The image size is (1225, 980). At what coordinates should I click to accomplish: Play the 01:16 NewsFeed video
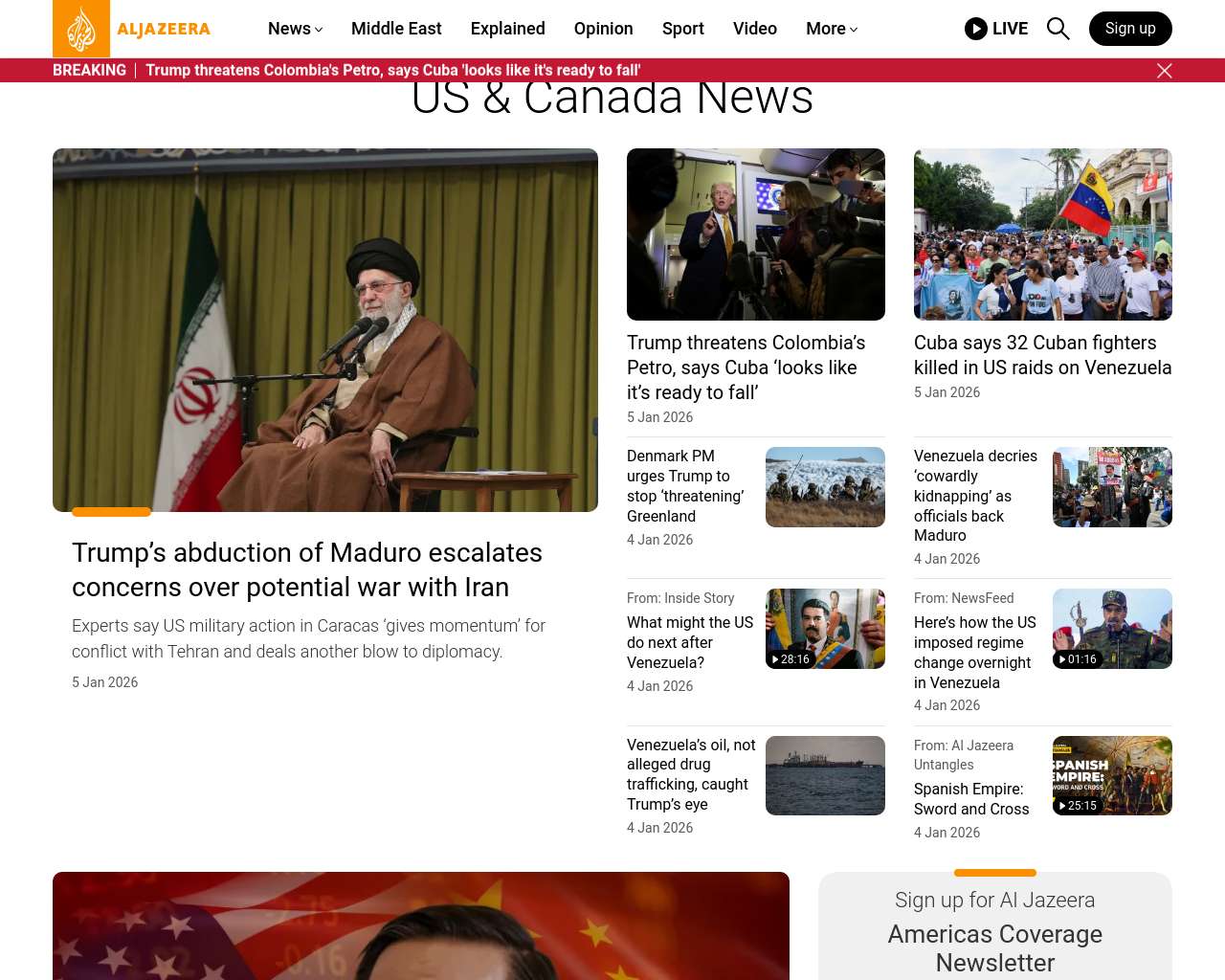pyautogui.click(x=1111, y=629)
